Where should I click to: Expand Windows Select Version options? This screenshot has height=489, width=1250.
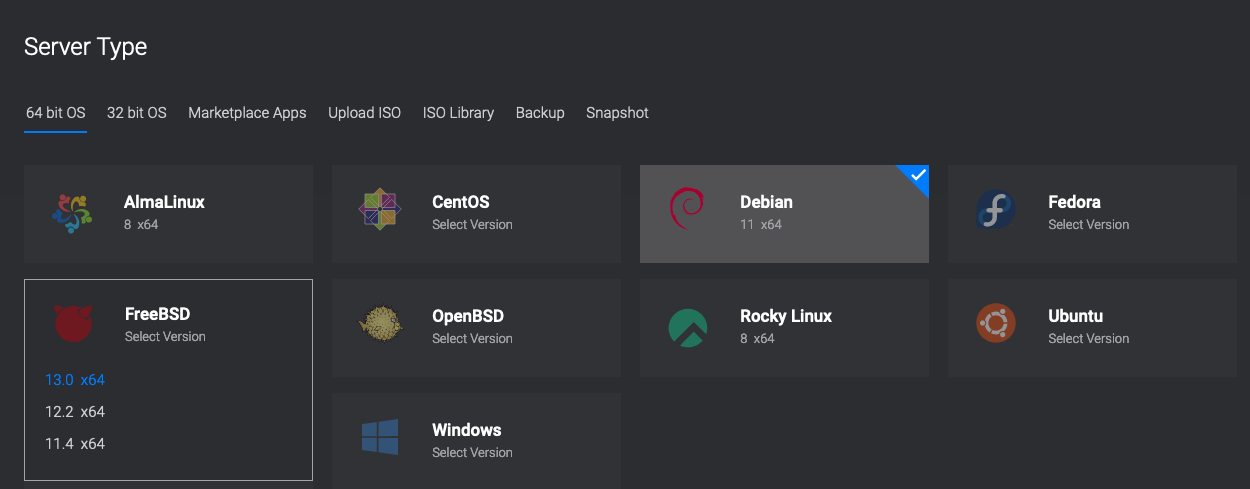click(x=472, y=453)
